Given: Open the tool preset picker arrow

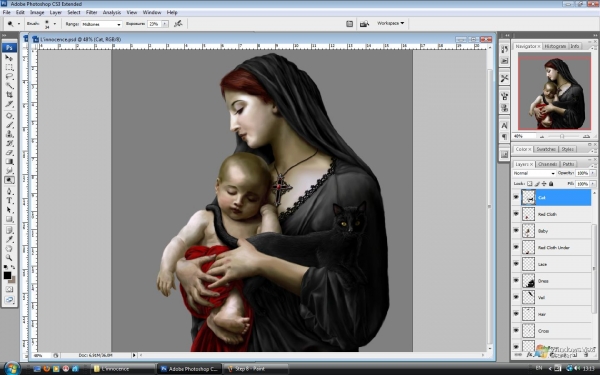Looking at the screenshot, I should pyautogui.click(x=19, y=24).
